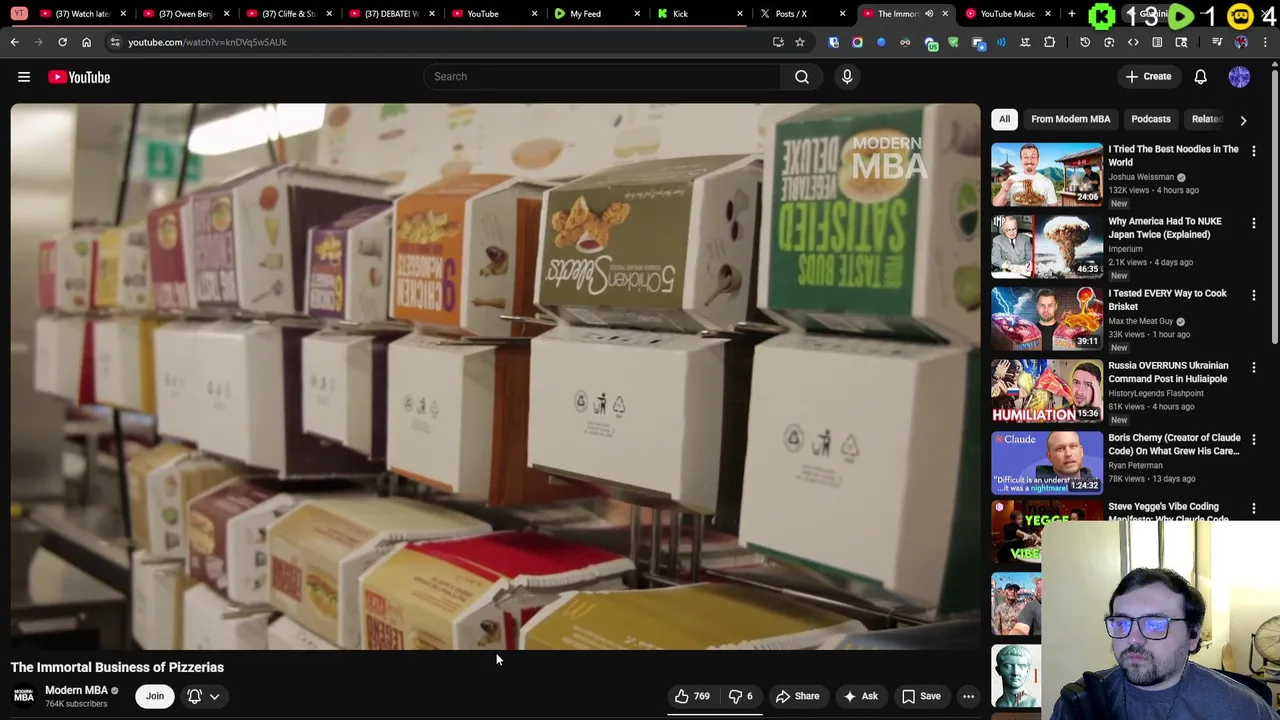Click the search magnifier button
Image resolution: width=1280 pixels, height=720 pixels.
tap(802, 76)
